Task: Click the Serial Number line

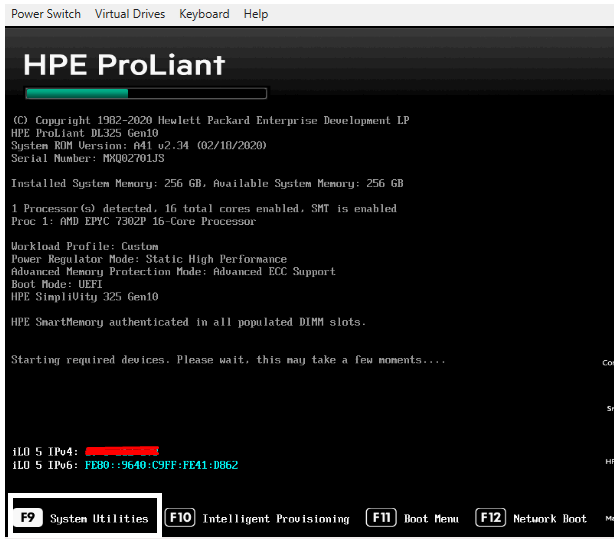Action: click(88, 158)
